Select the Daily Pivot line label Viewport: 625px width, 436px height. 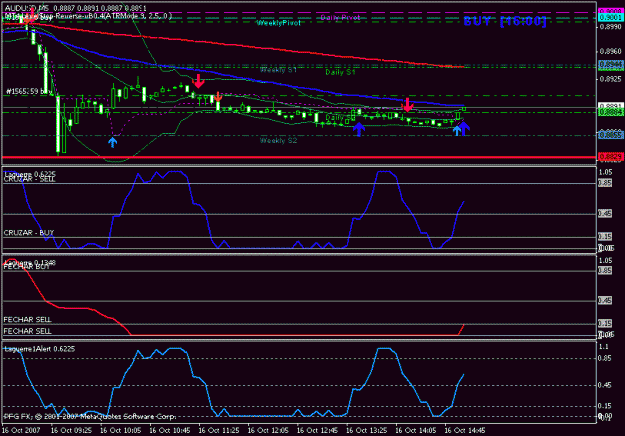[340, 18]
